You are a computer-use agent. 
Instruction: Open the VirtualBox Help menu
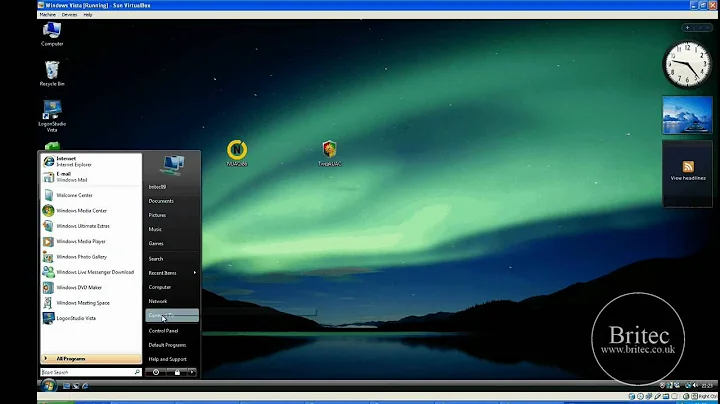(x=88, y=15)
